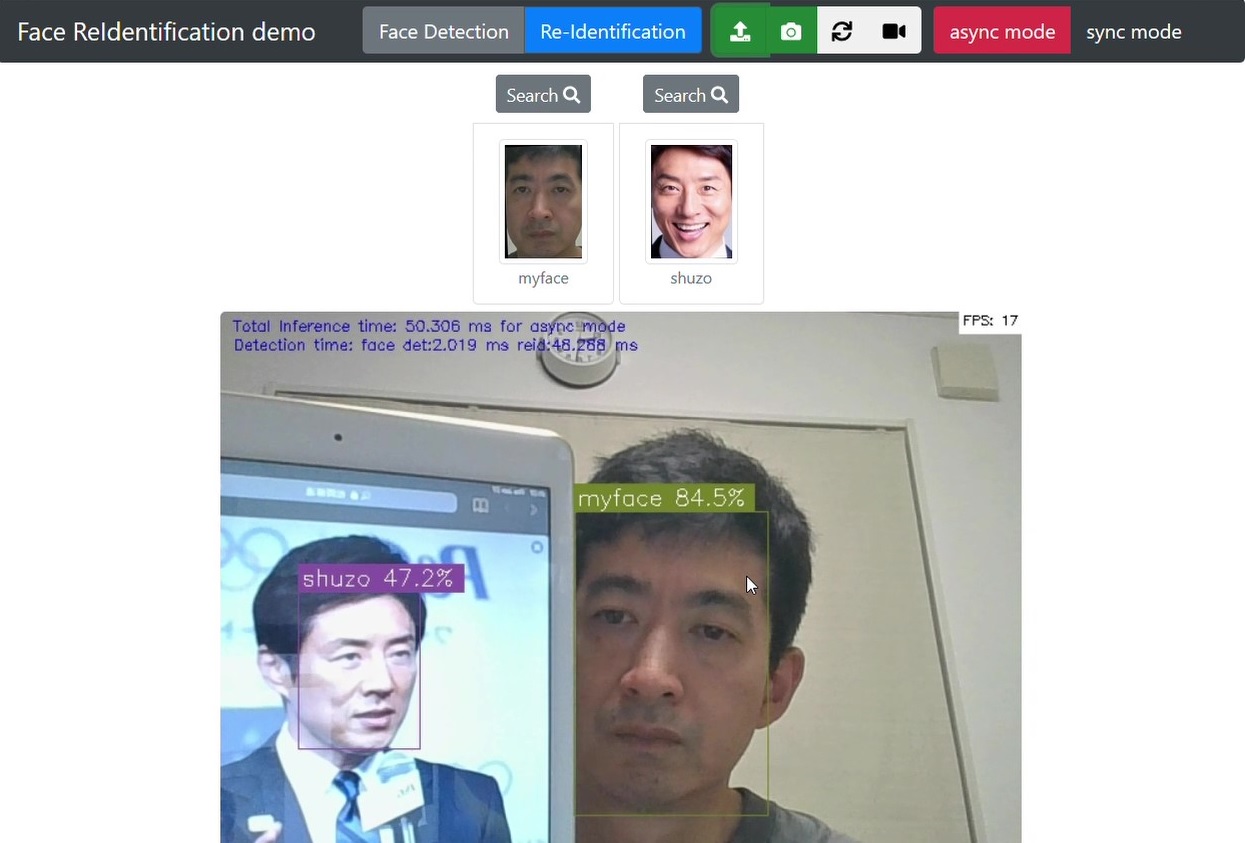Click the 'myface' caption text
Image resolution: width=1245 pixels, height=843 pixels.
click(x=543, y=278)
